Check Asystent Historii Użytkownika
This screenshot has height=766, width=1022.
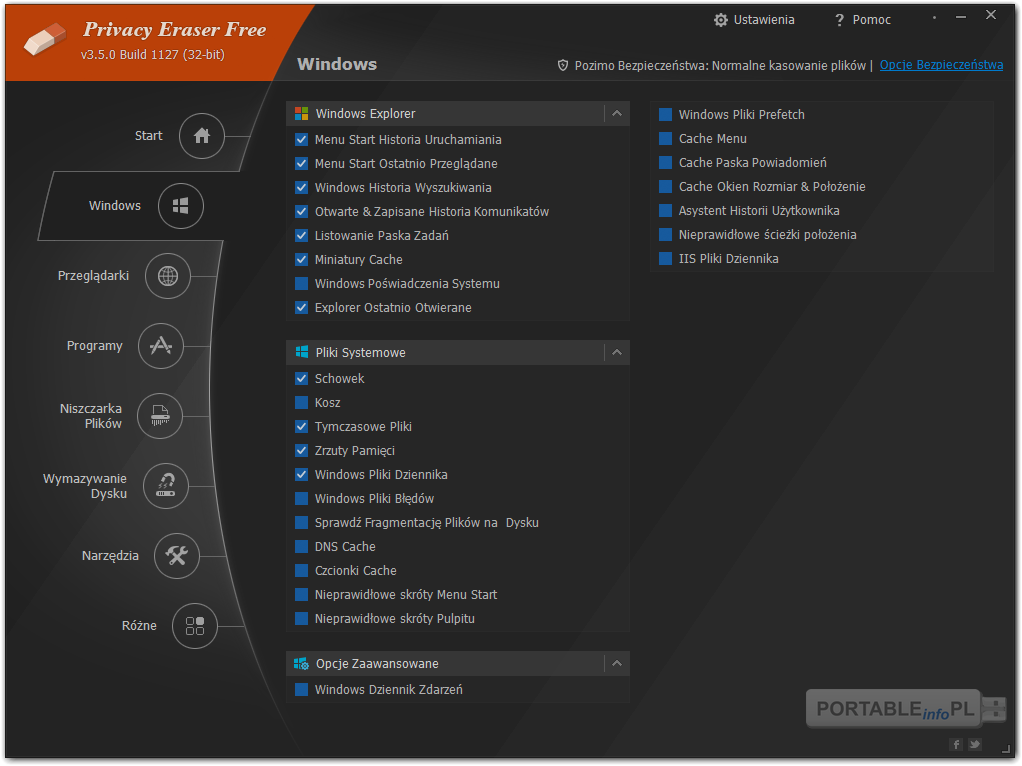click(x=665, y=211)
